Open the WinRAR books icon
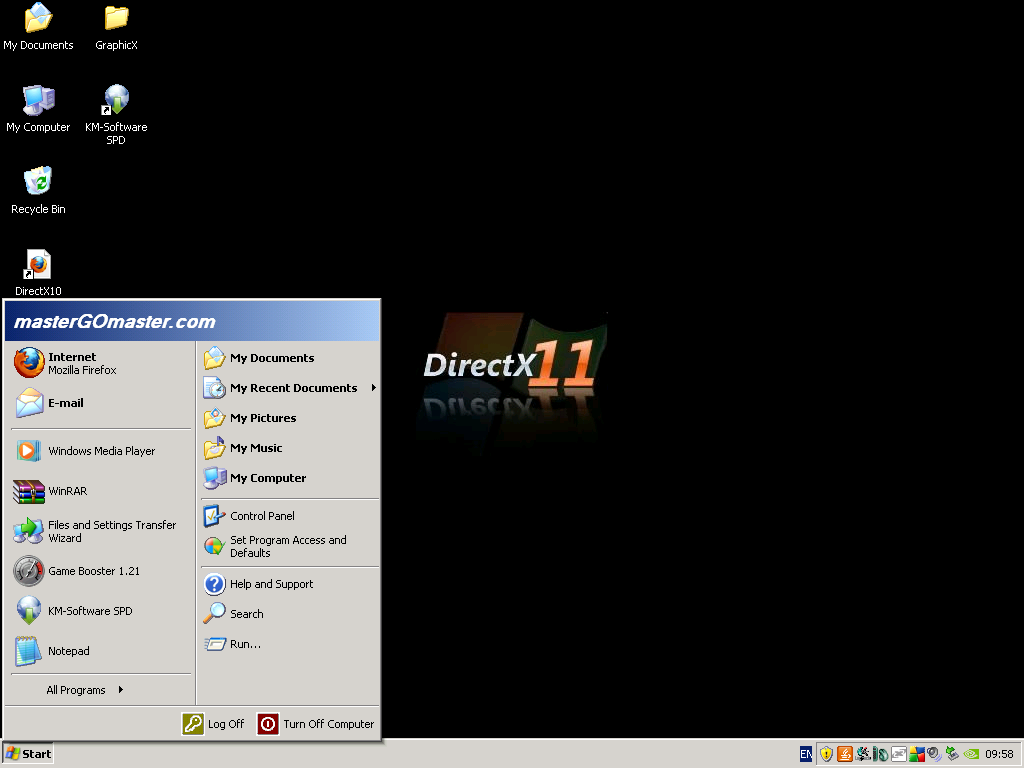This screenshot has height=768, width=1024. coord(28,491)
